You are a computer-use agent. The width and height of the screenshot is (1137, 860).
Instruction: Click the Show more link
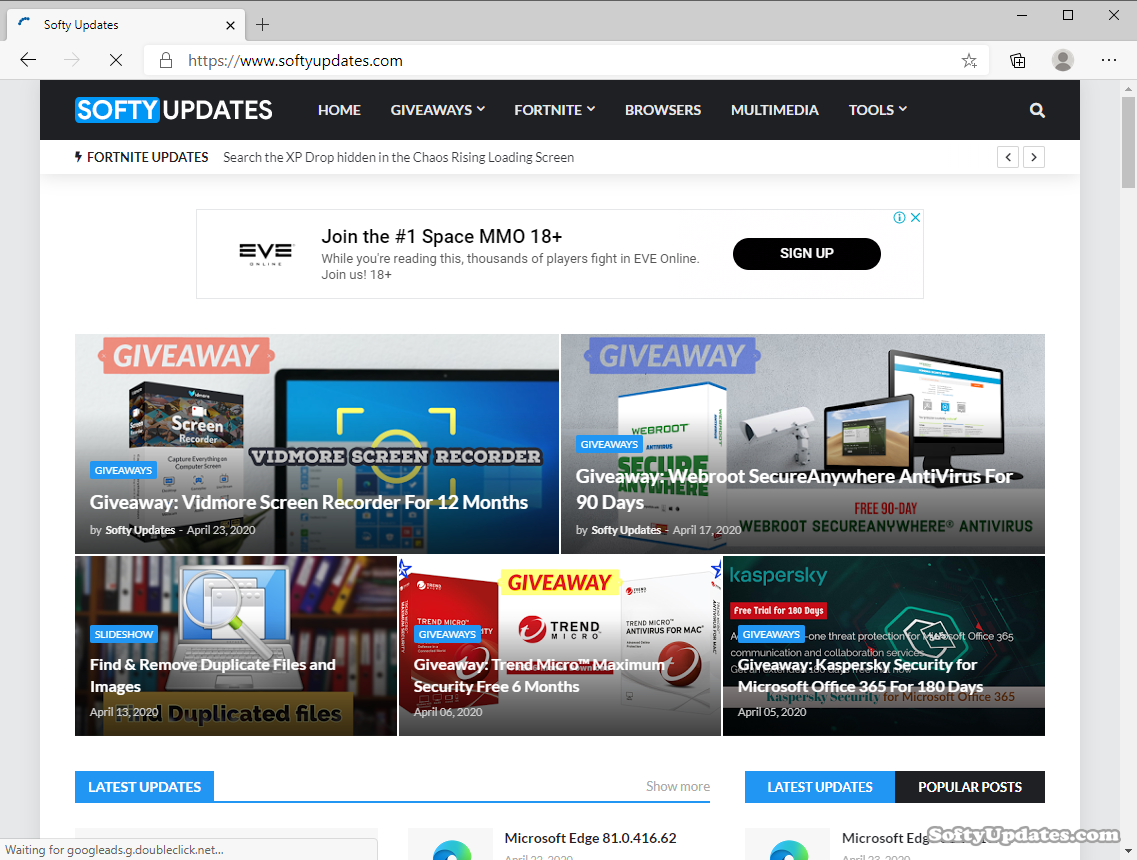(x=678, y=786)
